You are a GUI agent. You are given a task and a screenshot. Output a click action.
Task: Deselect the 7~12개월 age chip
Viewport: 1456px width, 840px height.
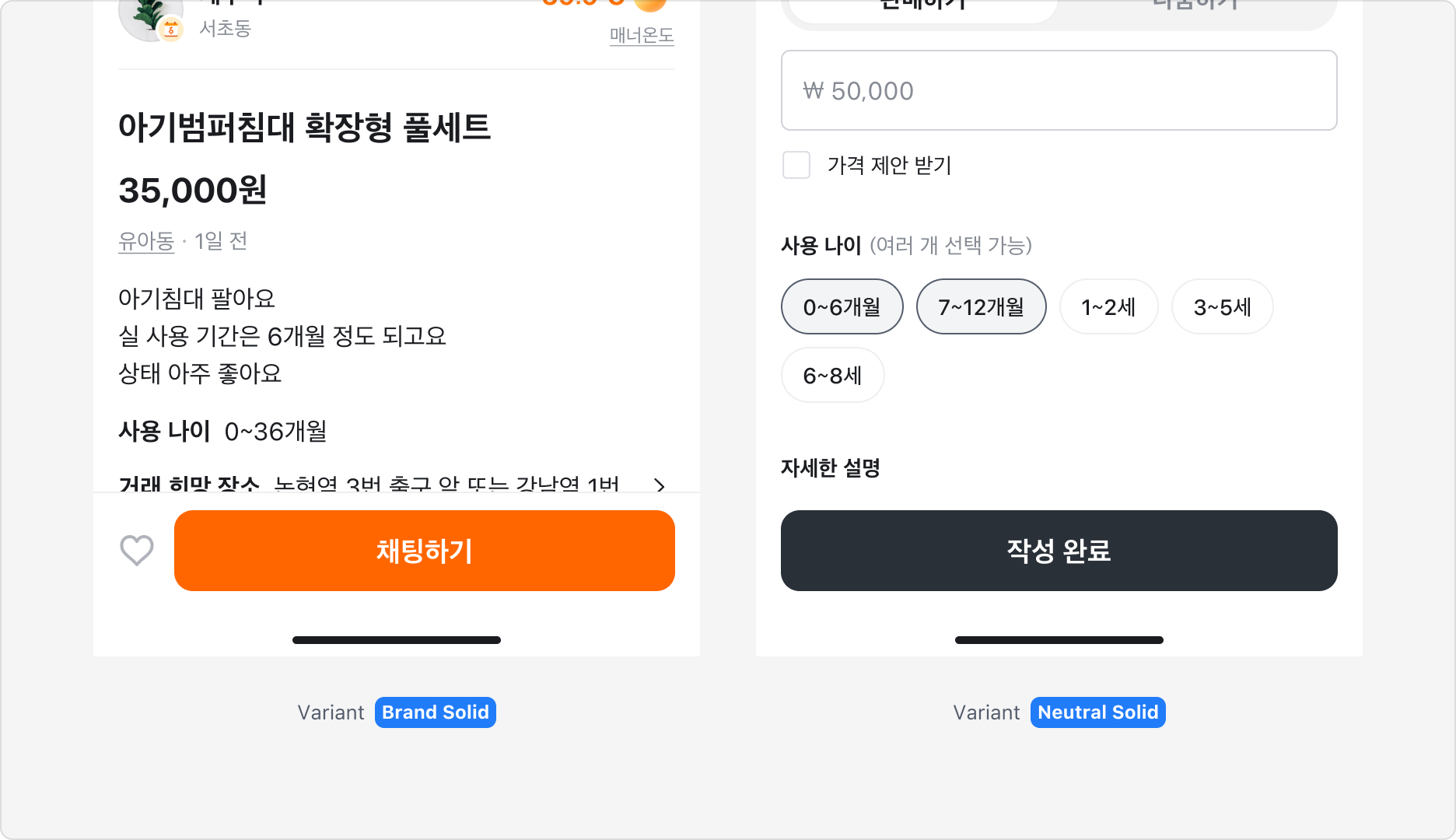[982, 306]
